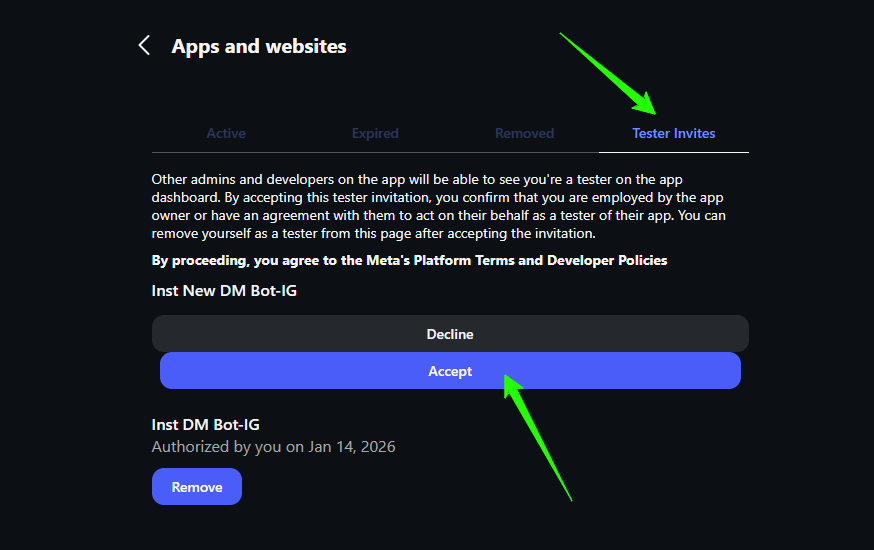Screen dimensions: 874x550
Task: Switch to the Active tab
Action: (x=226, y=133)
